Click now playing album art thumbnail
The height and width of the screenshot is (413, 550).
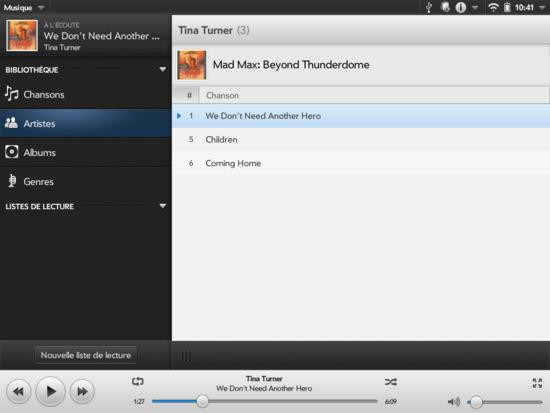22,35
